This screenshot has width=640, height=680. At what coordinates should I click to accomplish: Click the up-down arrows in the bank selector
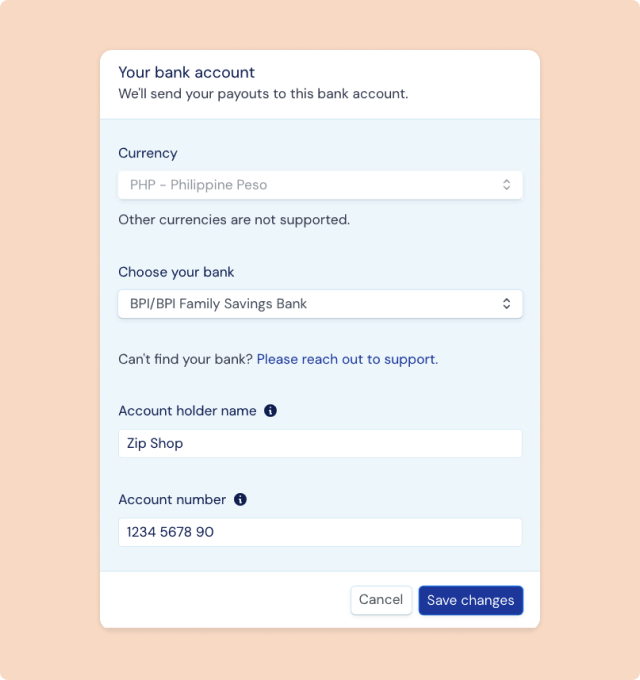pyautogui.click(x=506, y=304)
